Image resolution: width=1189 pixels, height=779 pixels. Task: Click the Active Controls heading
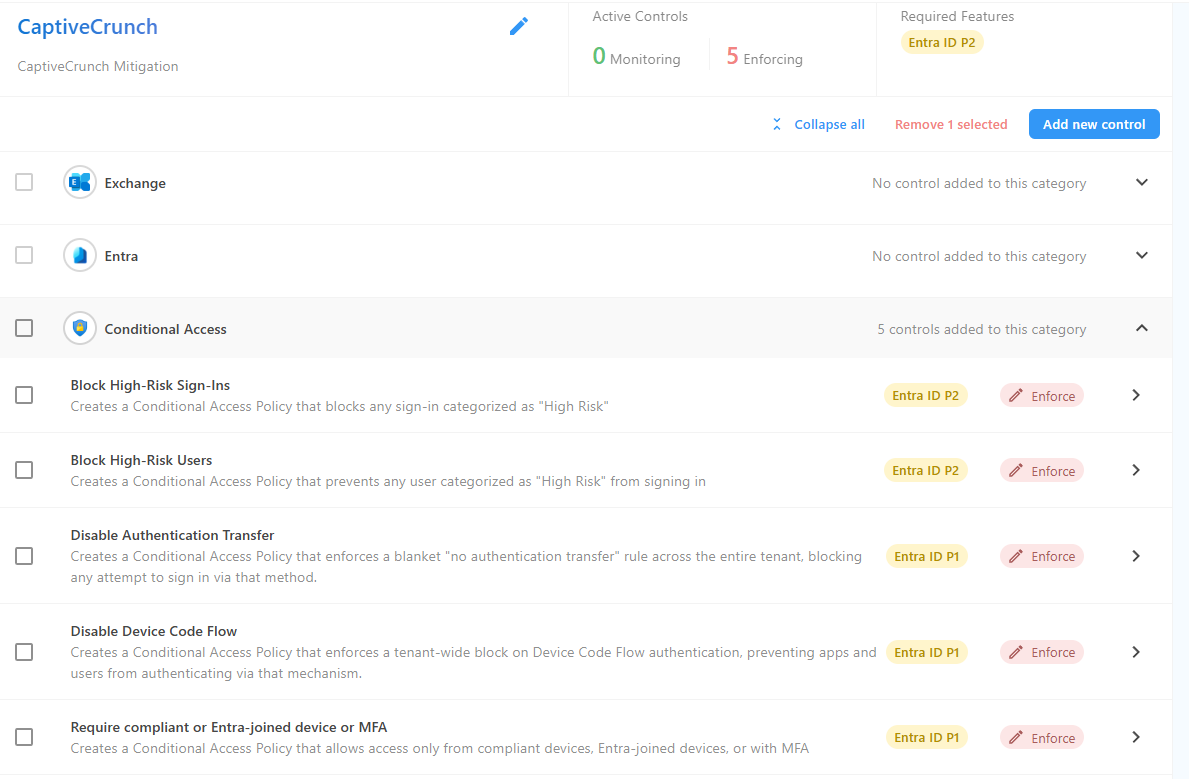[x=640, y=17]
